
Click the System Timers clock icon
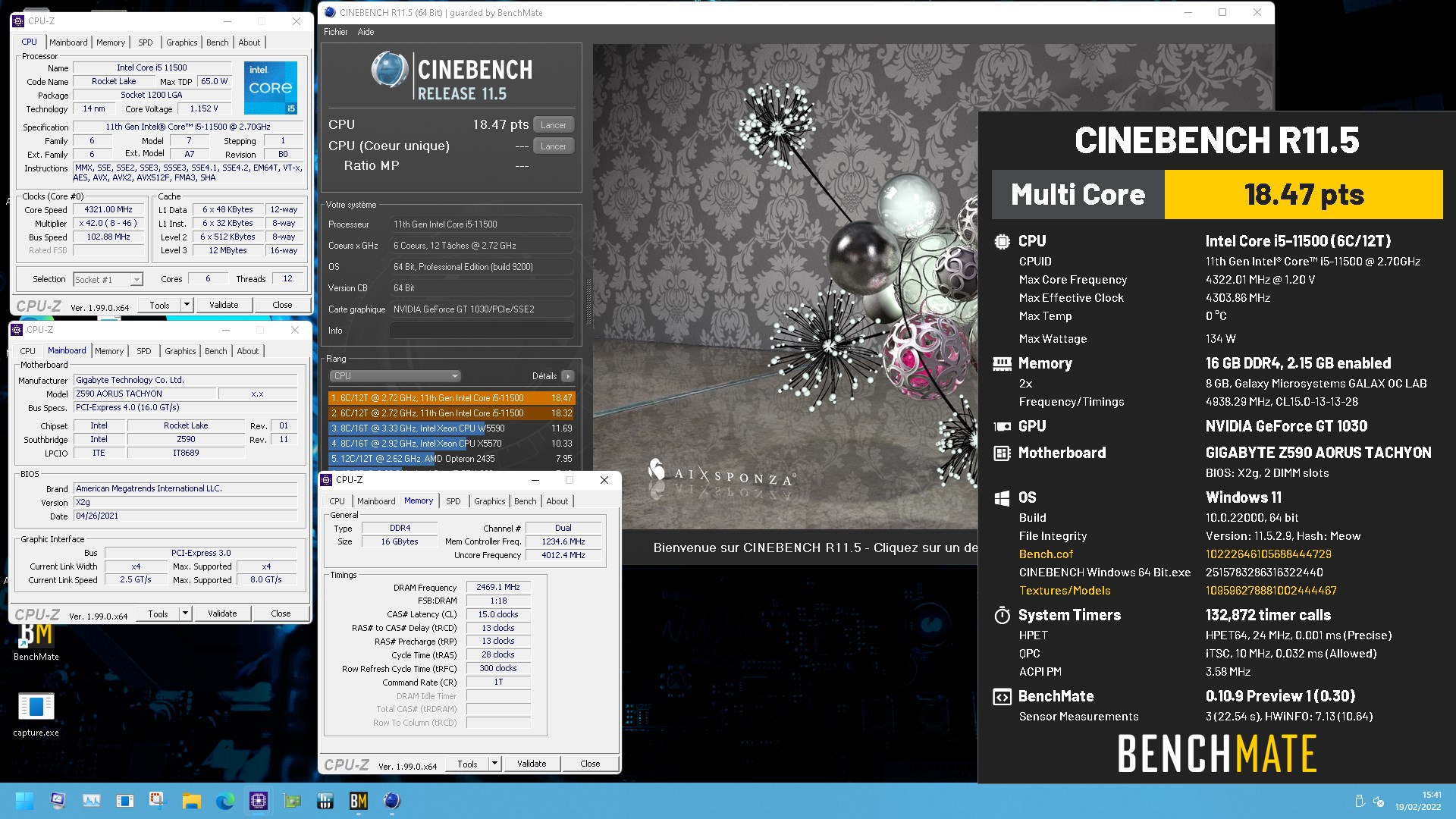(1002, 615)
